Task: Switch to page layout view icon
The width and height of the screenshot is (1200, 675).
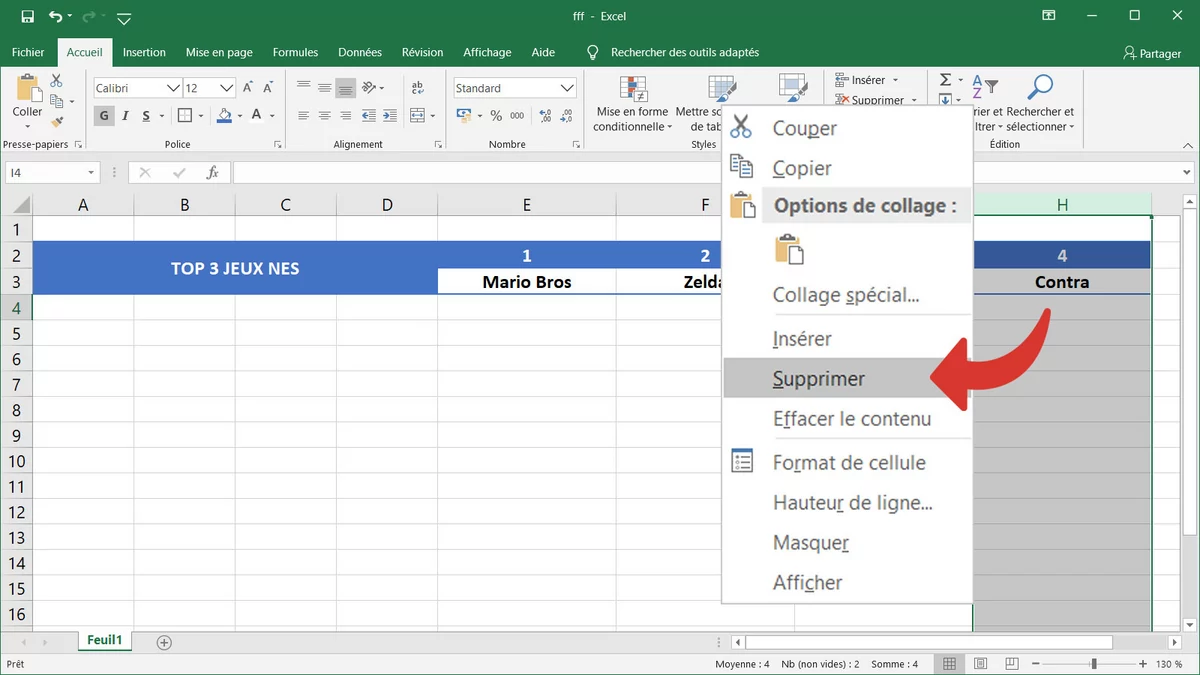Action: click(x=980, y=664)
